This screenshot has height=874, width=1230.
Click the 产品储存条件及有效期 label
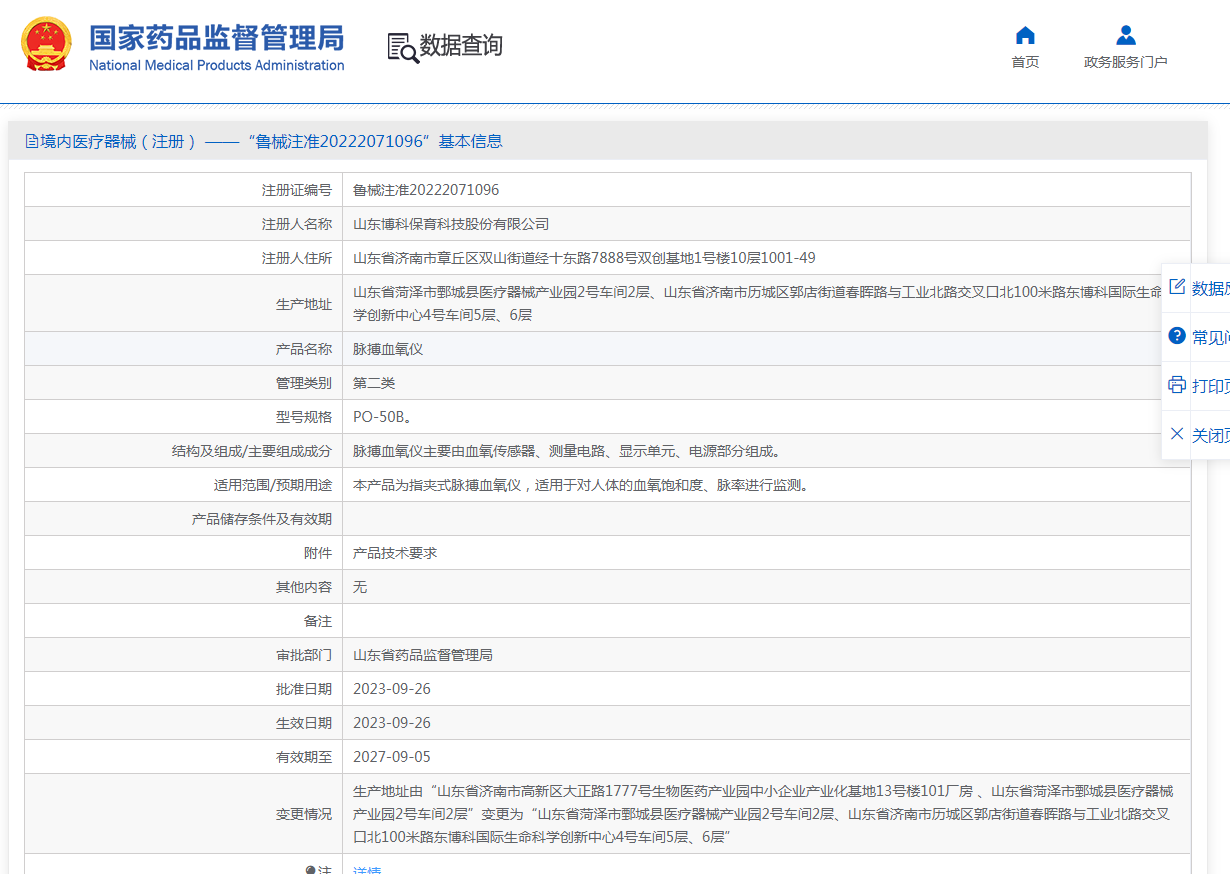point(262,519)
